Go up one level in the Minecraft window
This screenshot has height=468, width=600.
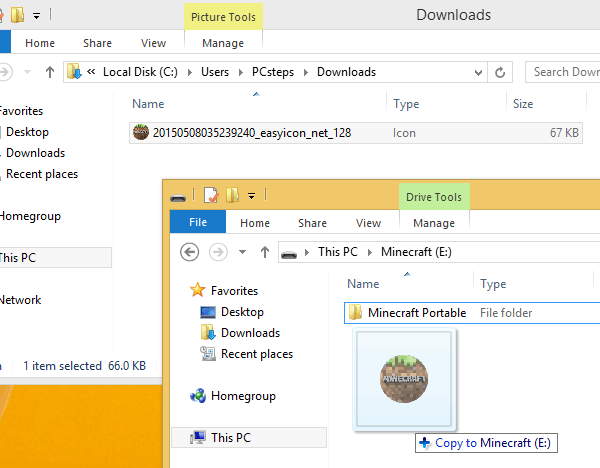click(265, 252)
